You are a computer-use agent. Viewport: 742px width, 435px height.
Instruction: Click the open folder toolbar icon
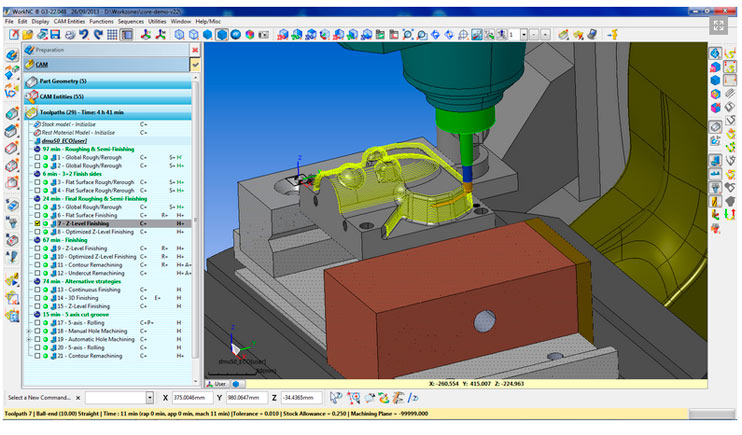click(x=28, y=34)
